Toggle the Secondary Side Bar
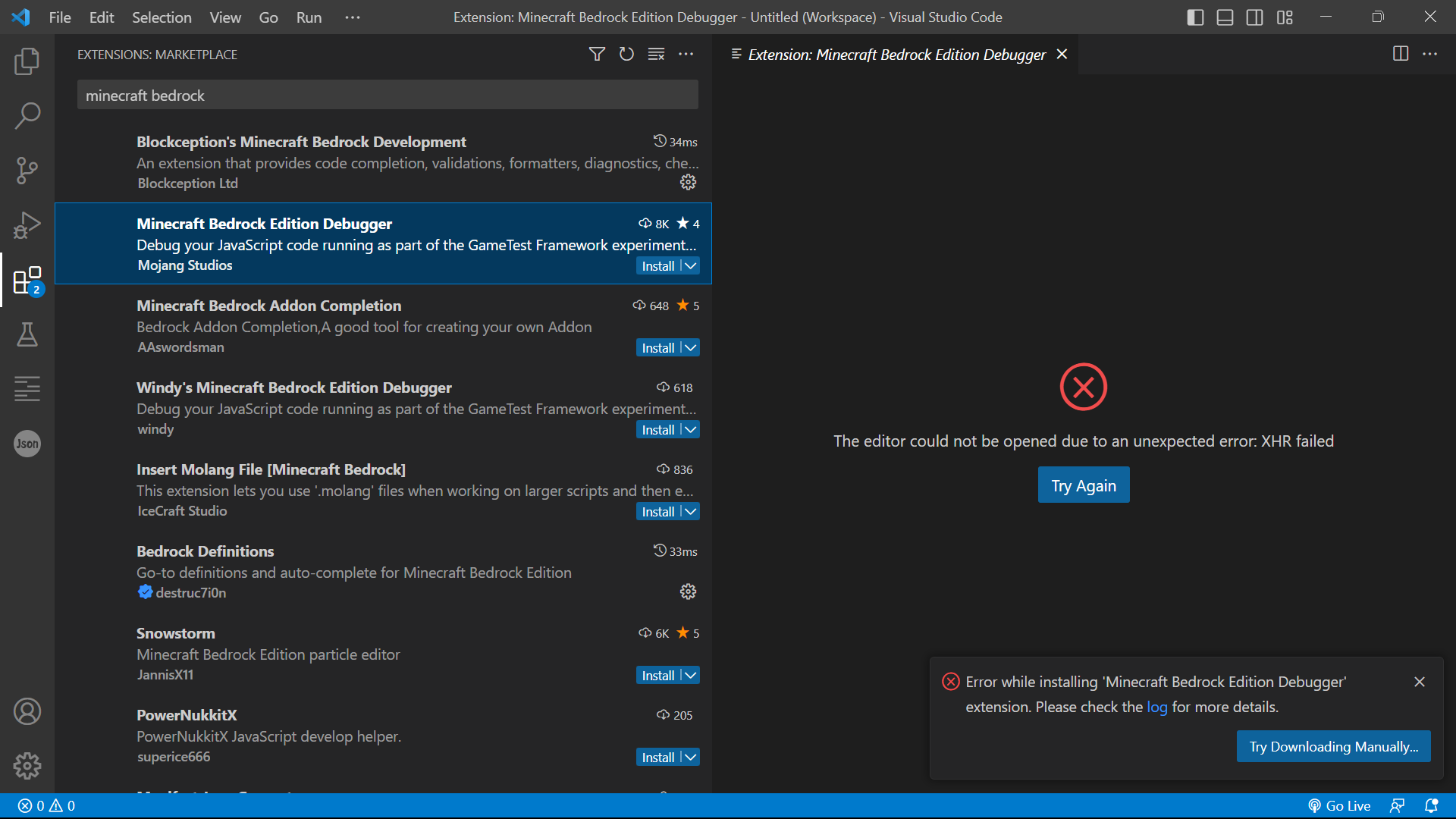 [1254, 17]
